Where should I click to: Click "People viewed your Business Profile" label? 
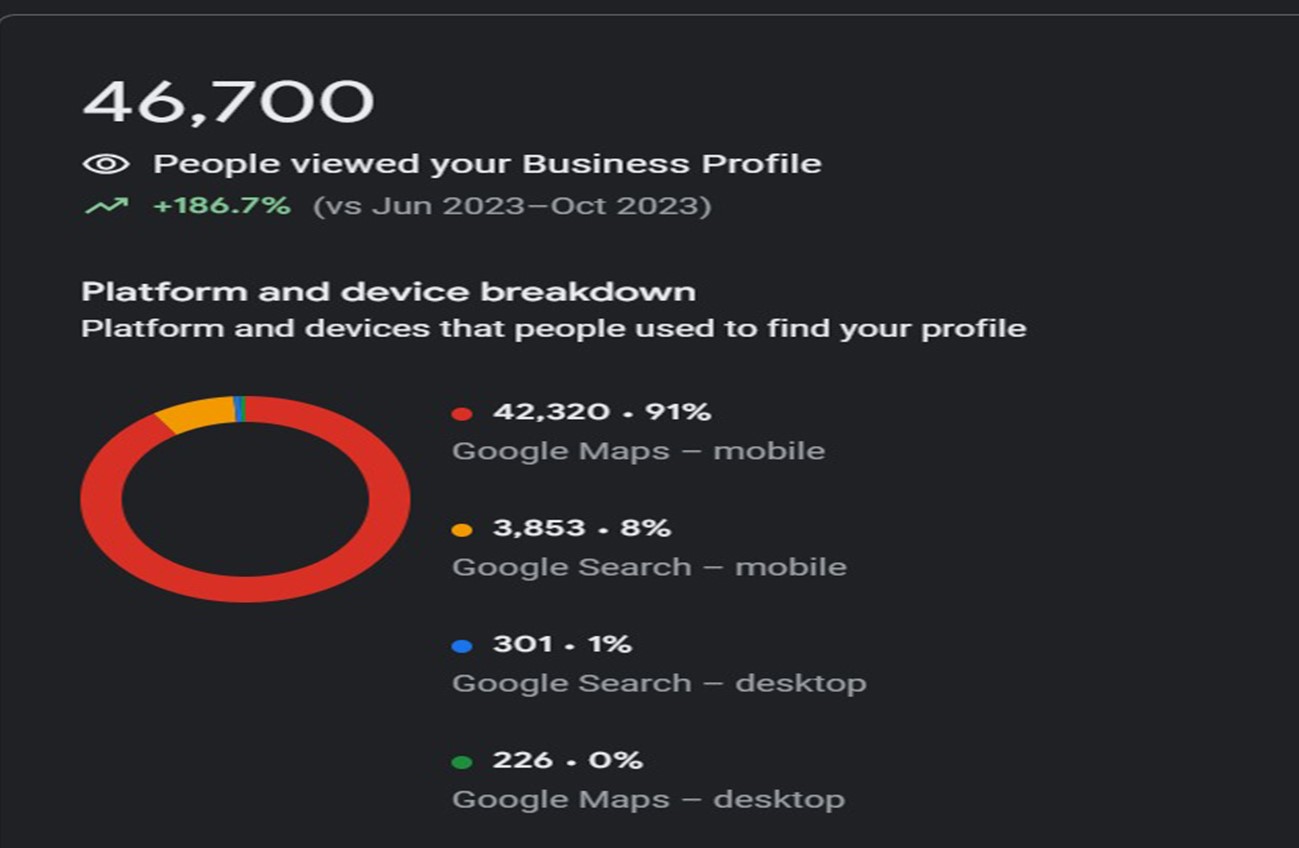[x=487, y=164]
